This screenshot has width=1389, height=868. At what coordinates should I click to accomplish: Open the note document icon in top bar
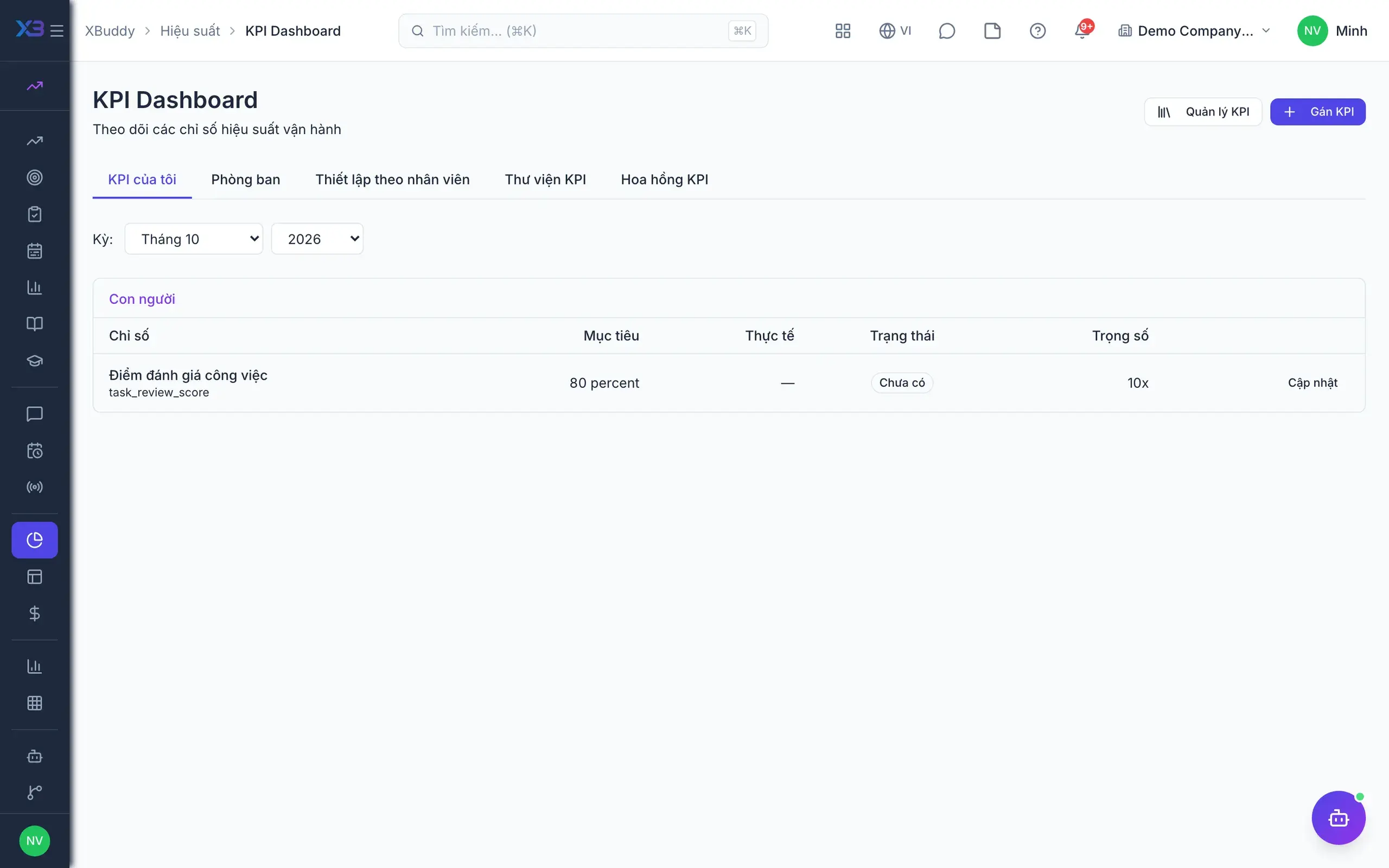point(992,31)
